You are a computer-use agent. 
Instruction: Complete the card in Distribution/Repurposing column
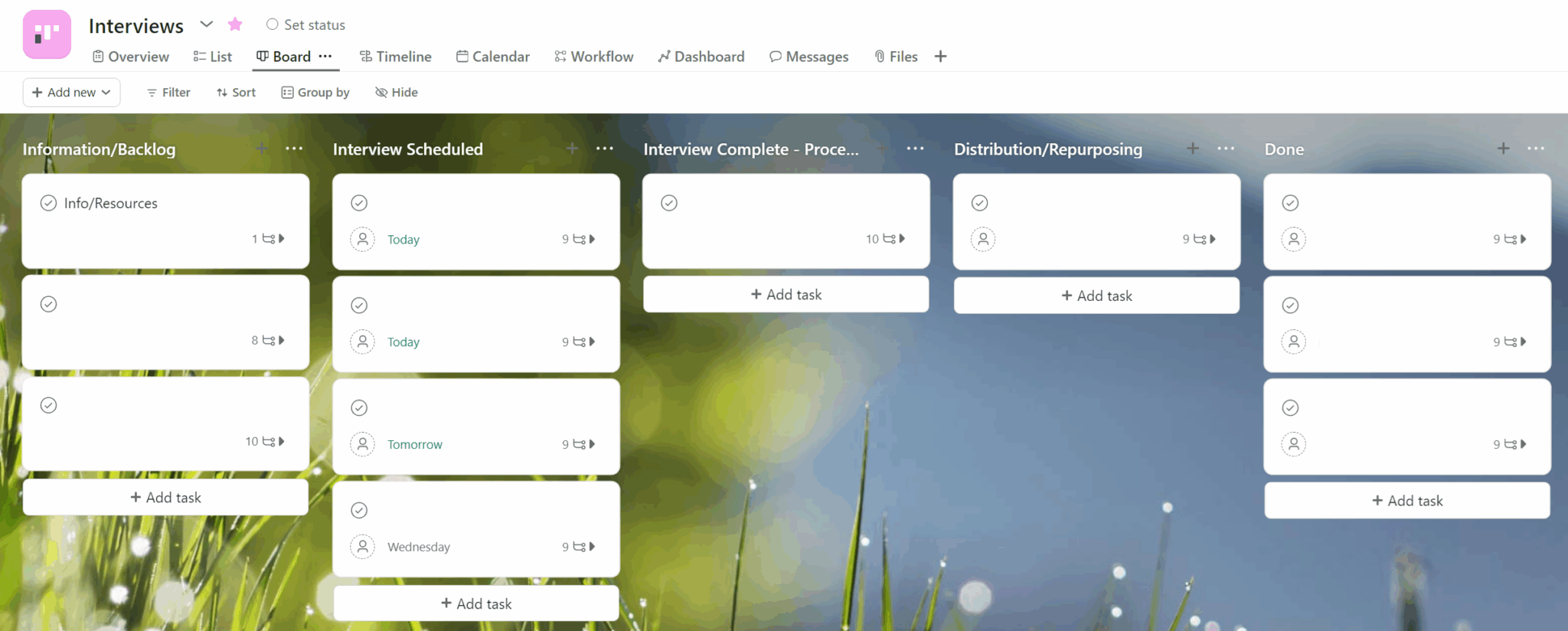pyautogui.click(x=980, y=203)
